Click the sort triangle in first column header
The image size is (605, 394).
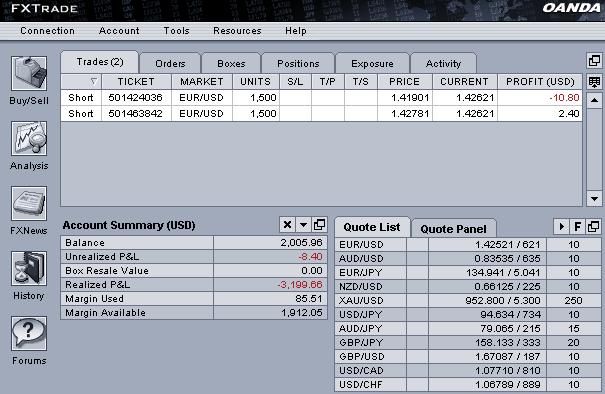pos(93,81)
